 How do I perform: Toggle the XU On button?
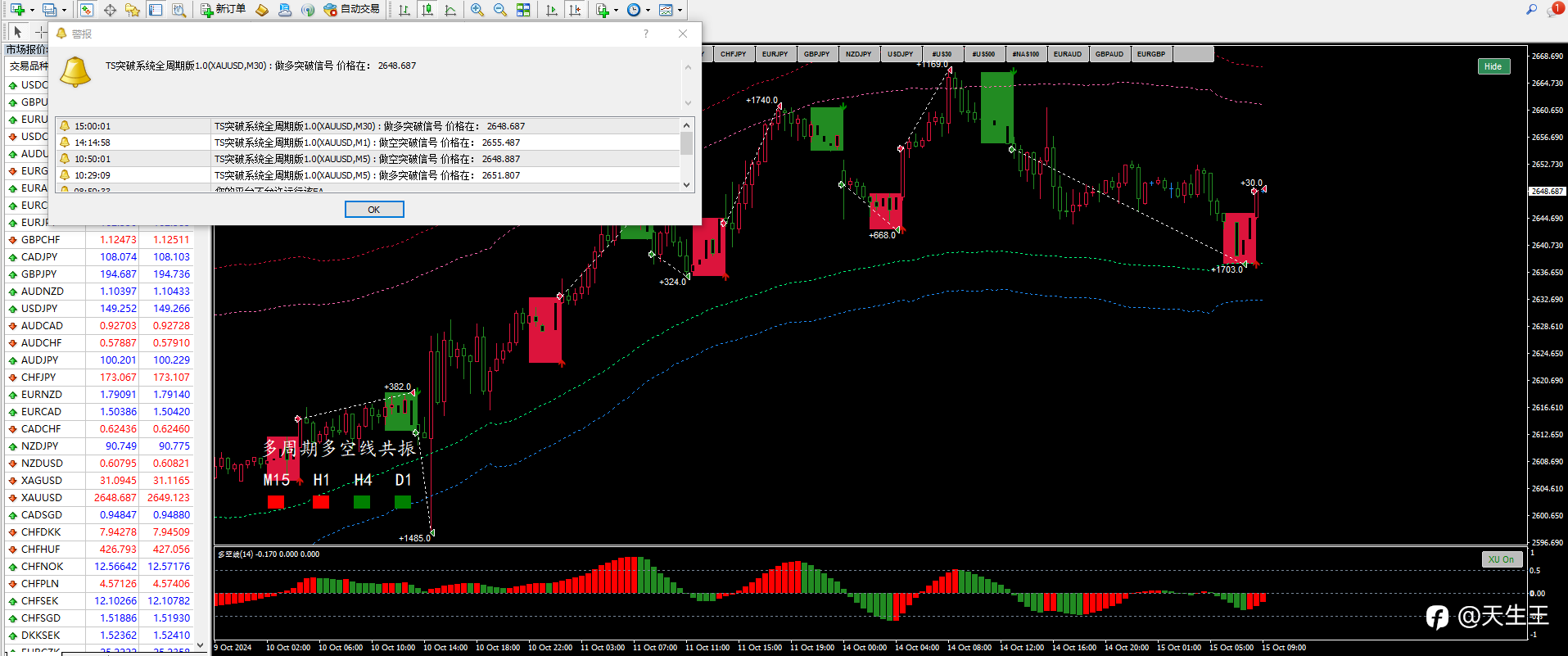coord(1501,559)
